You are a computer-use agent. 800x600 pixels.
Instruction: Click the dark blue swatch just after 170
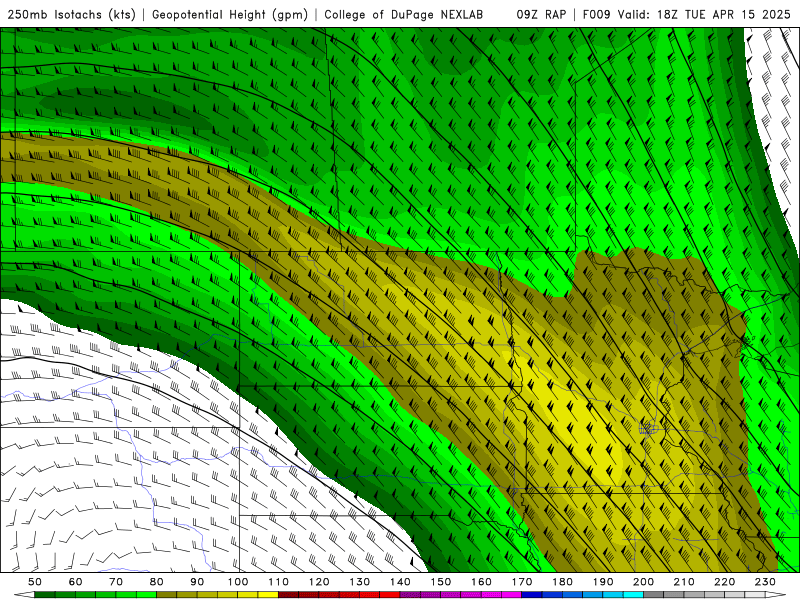coord(532,595)
